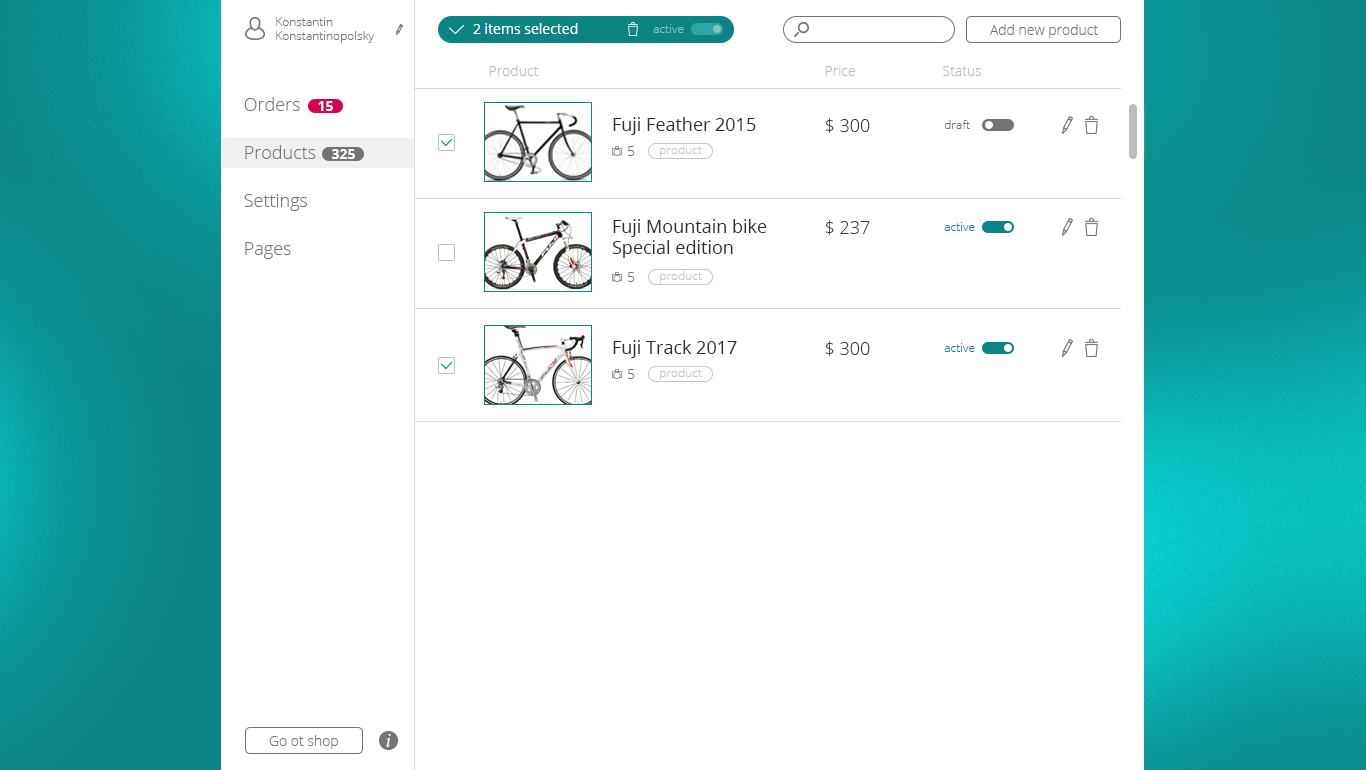Delete Fuji Mountain bike Special edition
The image size is (1366, 770).
1091,227
